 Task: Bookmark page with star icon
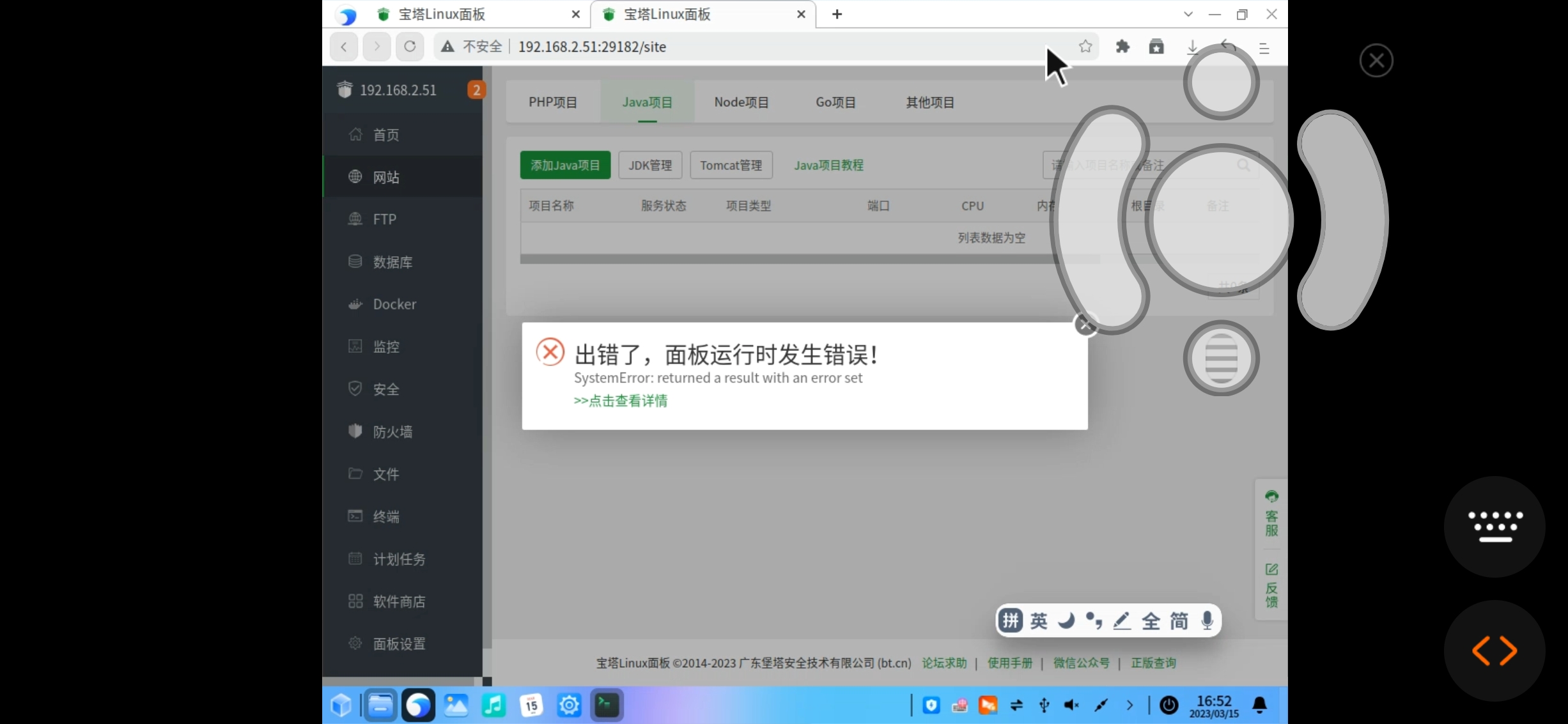click(1085, 46)
